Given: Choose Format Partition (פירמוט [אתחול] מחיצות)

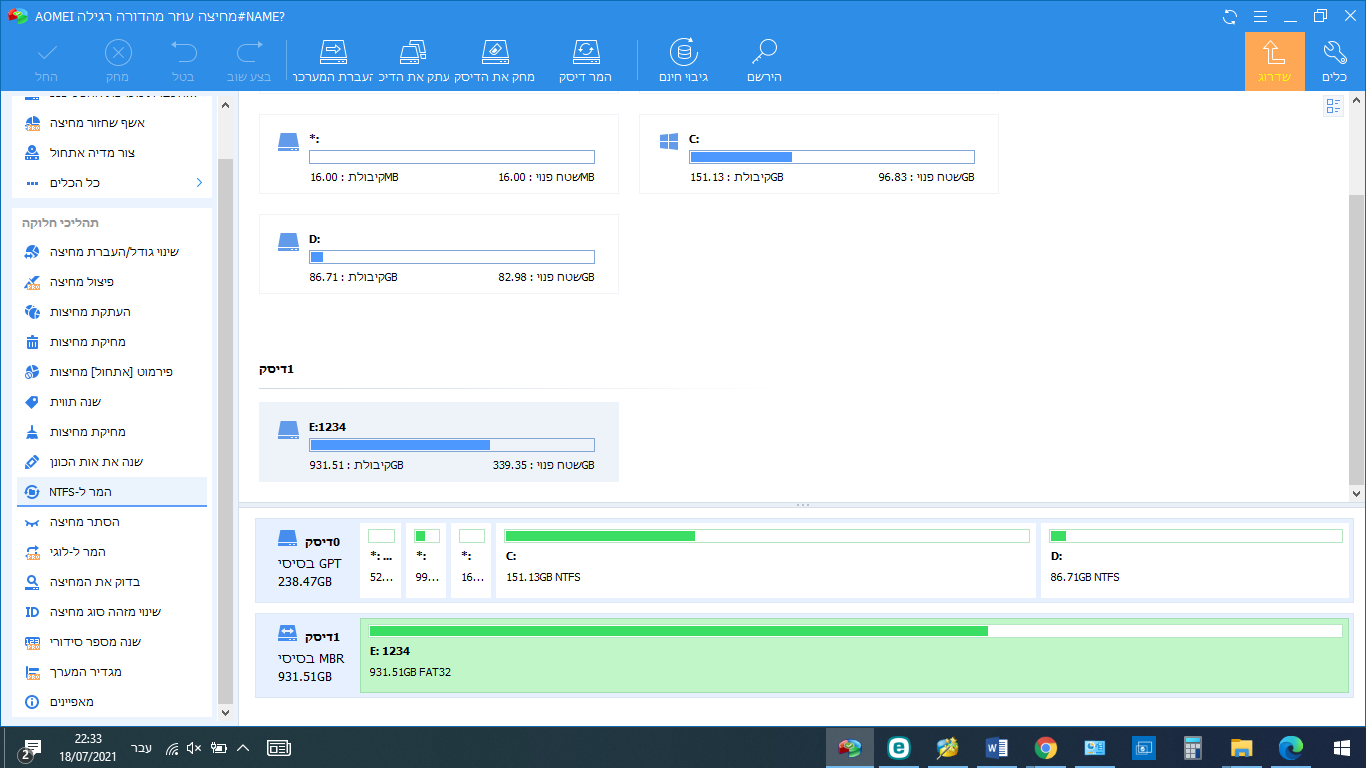Looking at the screenshot, I should 112,372.
